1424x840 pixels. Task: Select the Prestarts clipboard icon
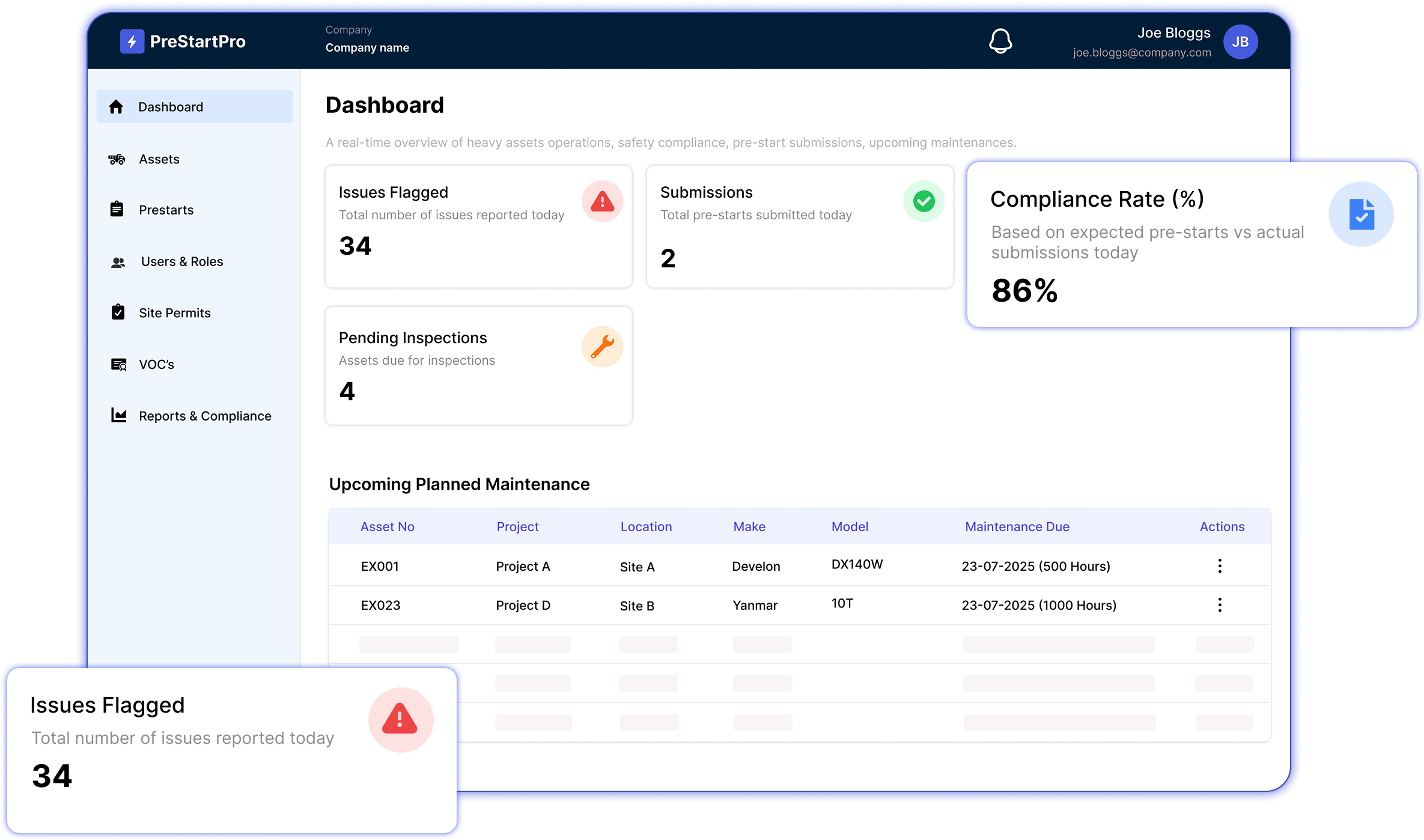pyautogui.click(x=117, y=209)
